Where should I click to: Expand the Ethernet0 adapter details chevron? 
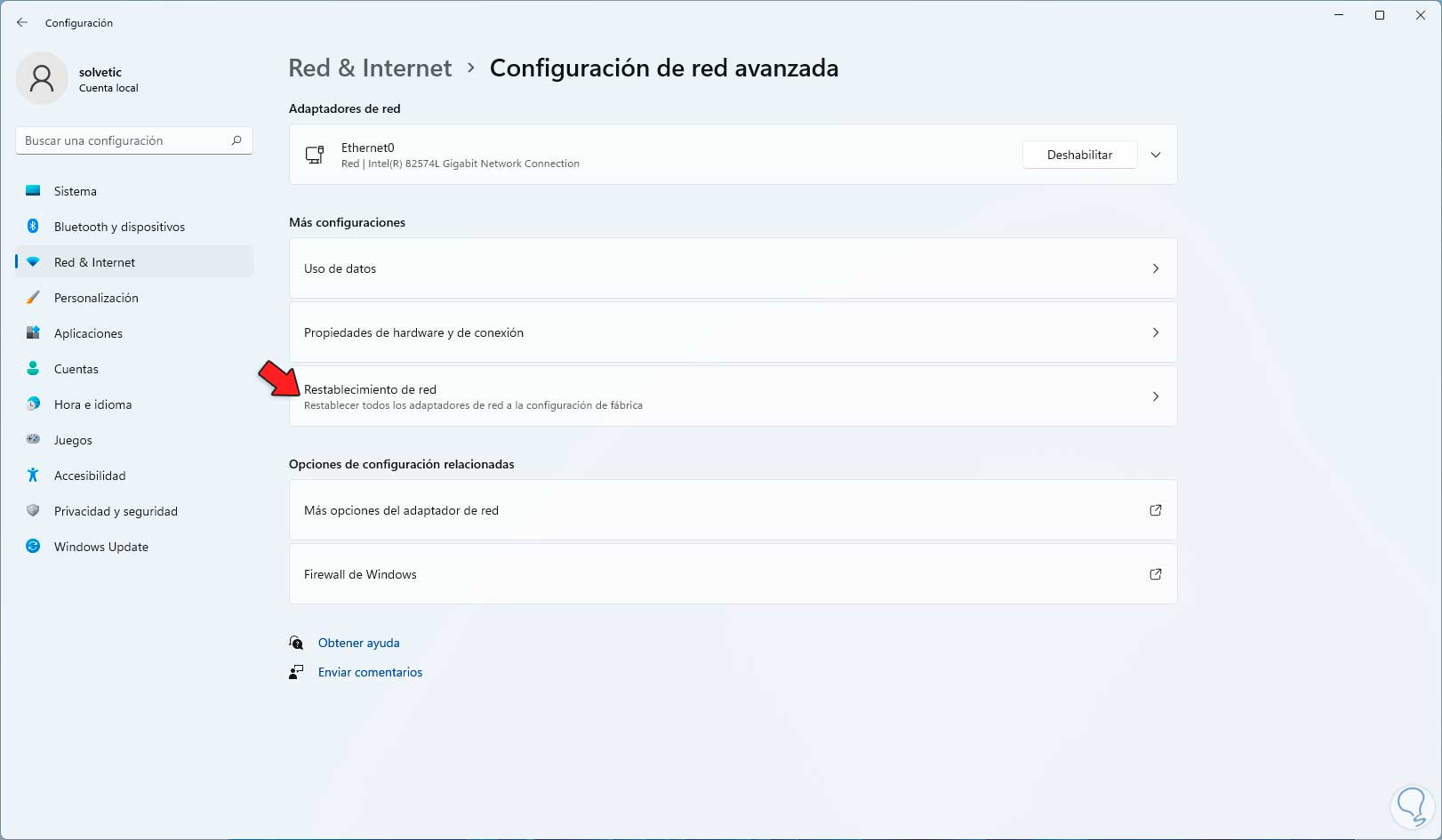pyautogui.click(x=1156, y=155)
